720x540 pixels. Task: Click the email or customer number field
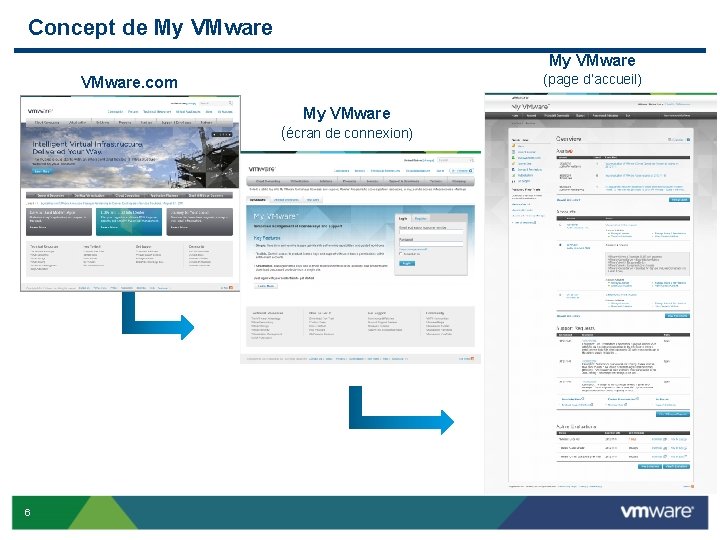point(431,232)
